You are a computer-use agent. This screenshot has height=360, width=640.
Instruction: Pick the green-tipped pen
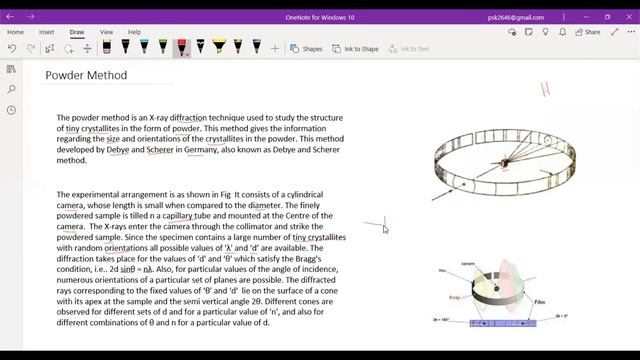tap(163, 47)
